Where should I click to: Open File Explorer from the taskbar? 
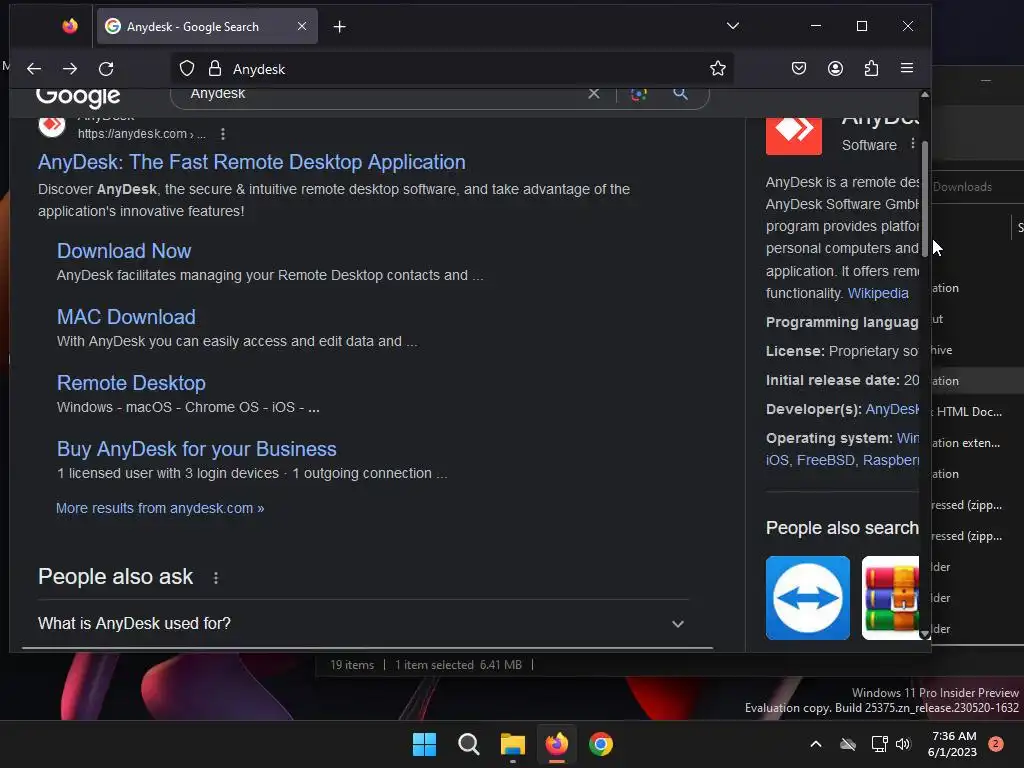[x=513, y=744]
